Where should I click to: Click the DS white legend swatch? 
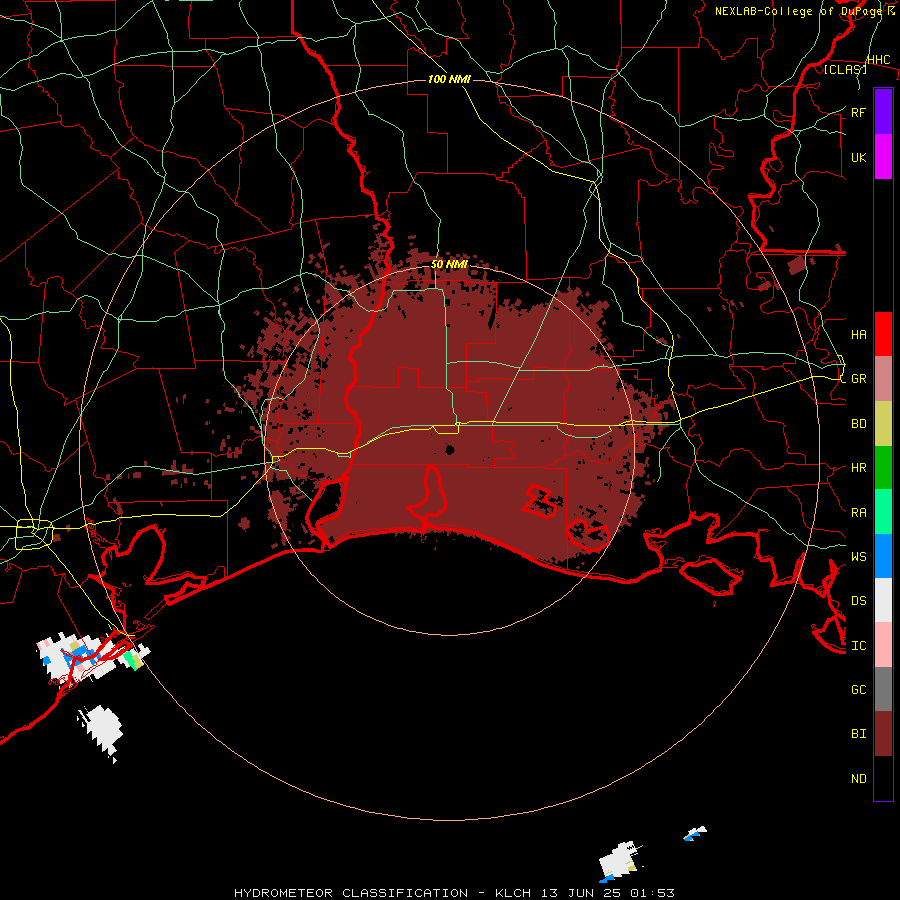(883, 600)
